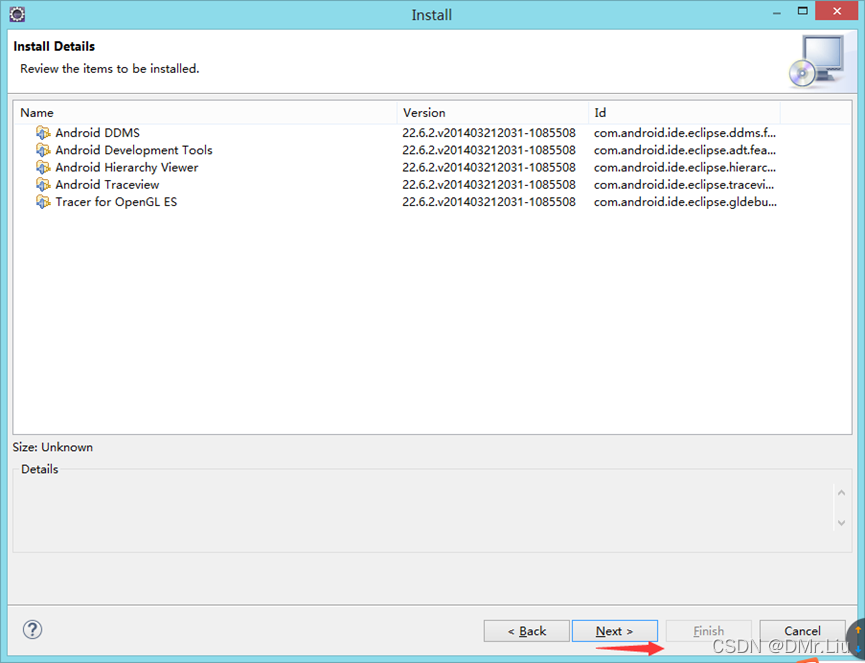Image resolution: width=865 pixels, height=663 pixels.
Task: Close the Install dialog window
Action: click(837, 11)
